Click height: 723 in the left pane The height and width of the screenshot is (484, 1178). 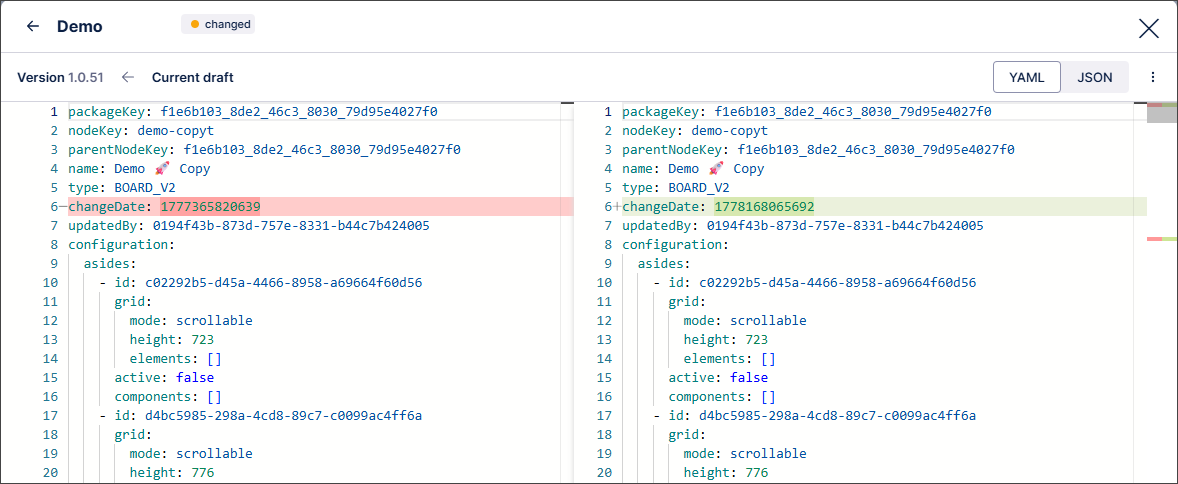click(171, 340)
